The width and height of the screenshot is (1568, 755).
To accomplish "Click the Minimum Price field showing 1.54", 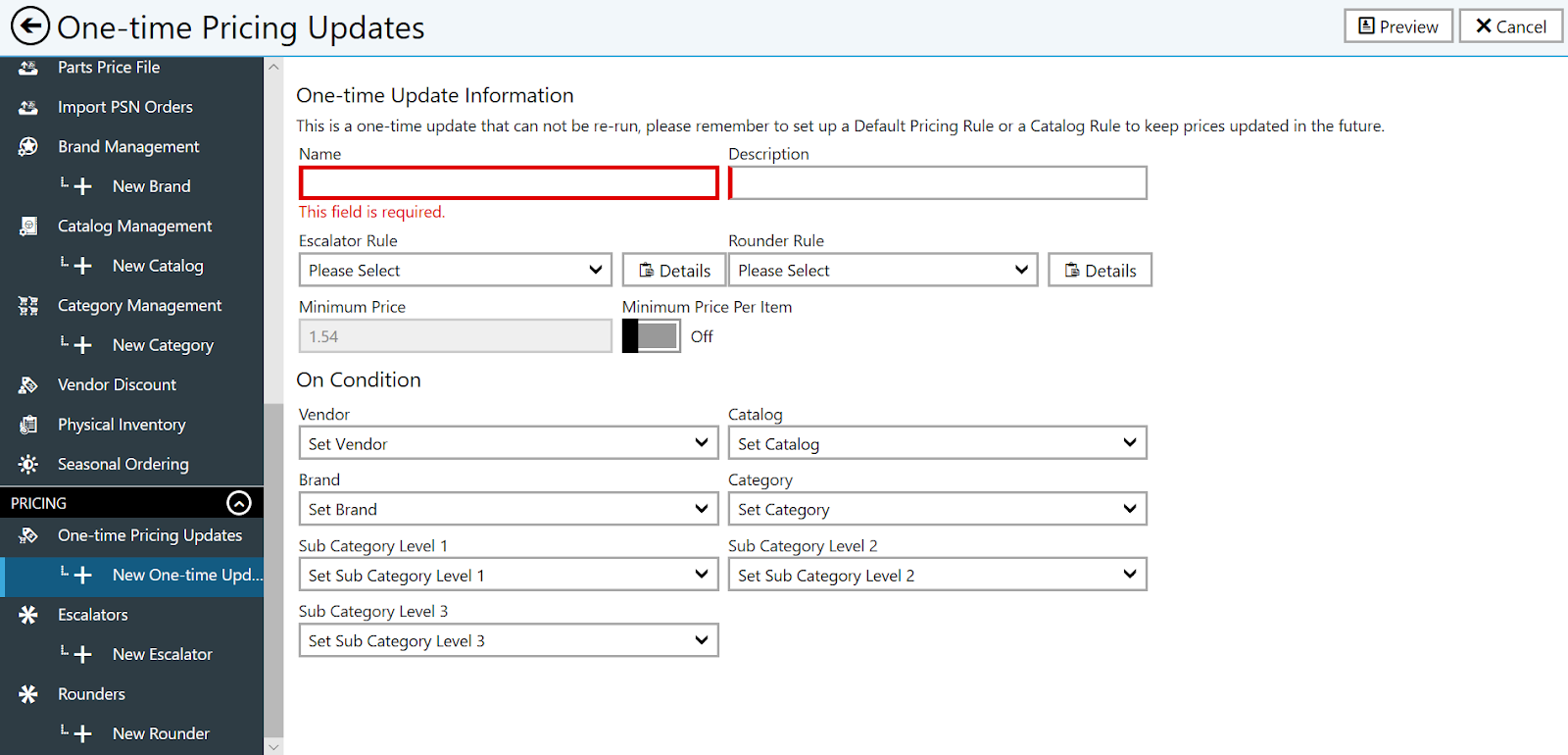I will (456, 336).
